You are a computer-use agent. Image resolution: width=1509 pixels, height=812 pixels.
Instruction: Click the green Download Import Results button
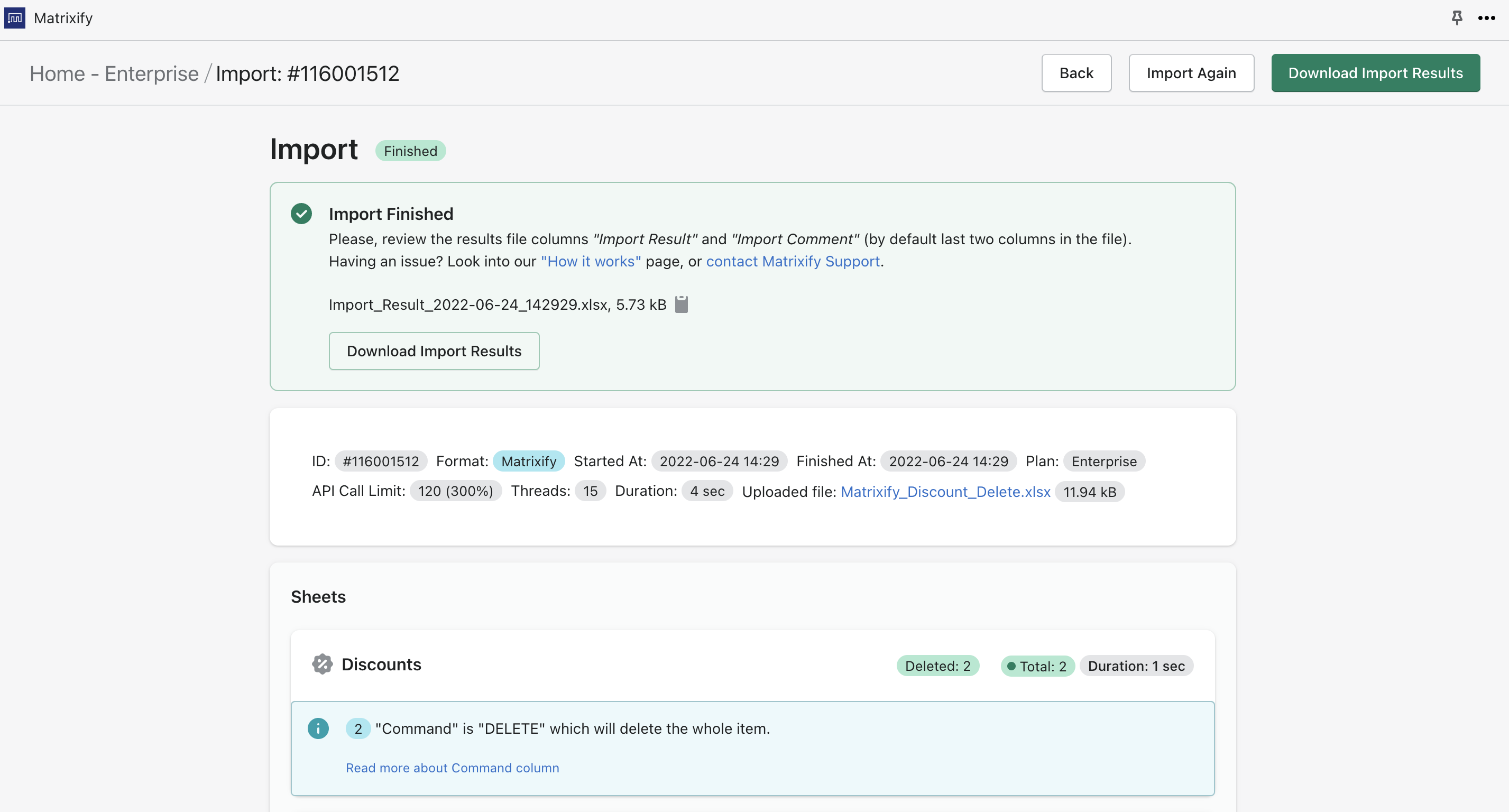(x=1375, y=73)
